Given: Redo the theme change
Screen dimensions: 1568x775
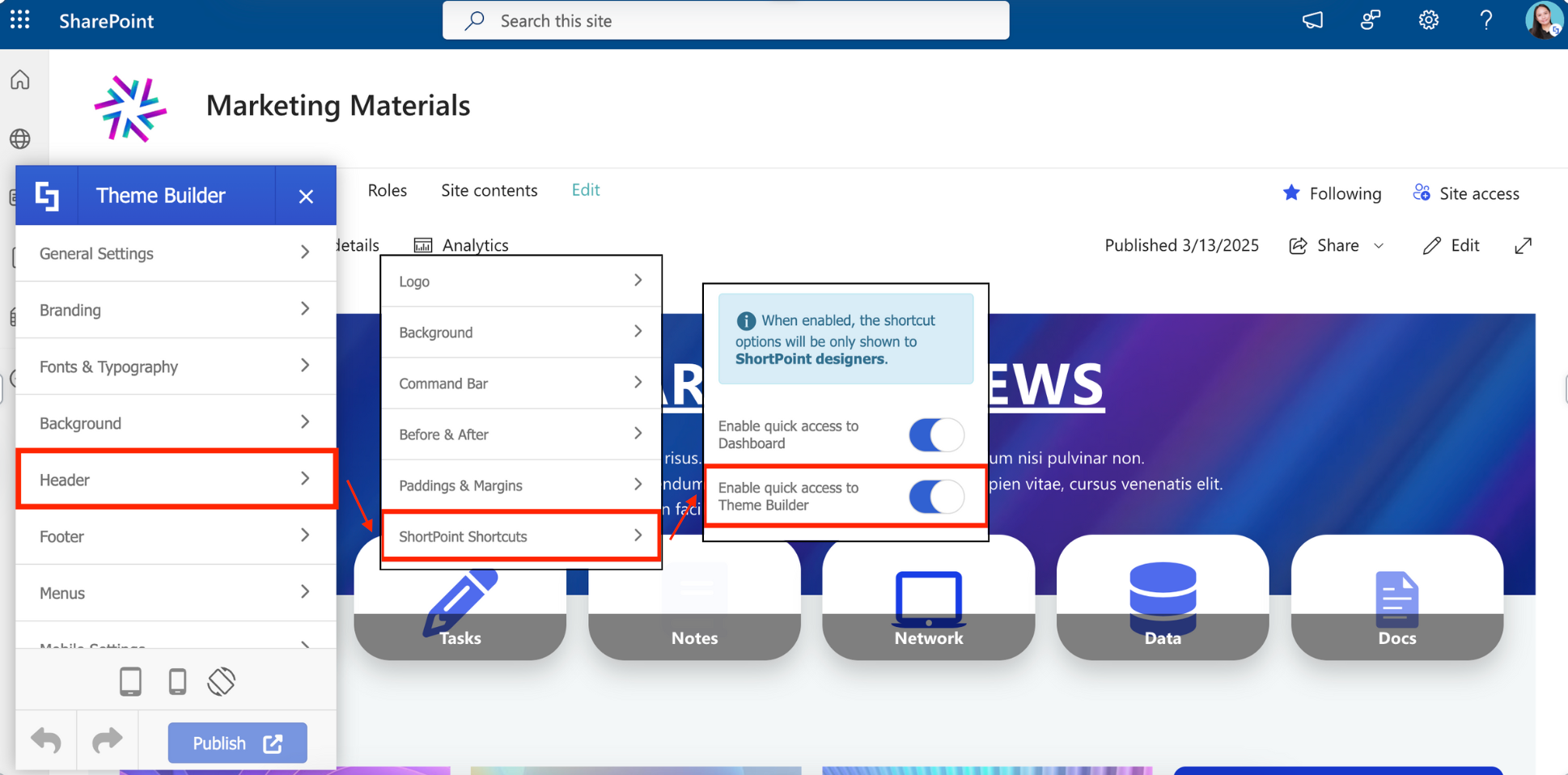Looking at the screenshot, I should 107,739.
